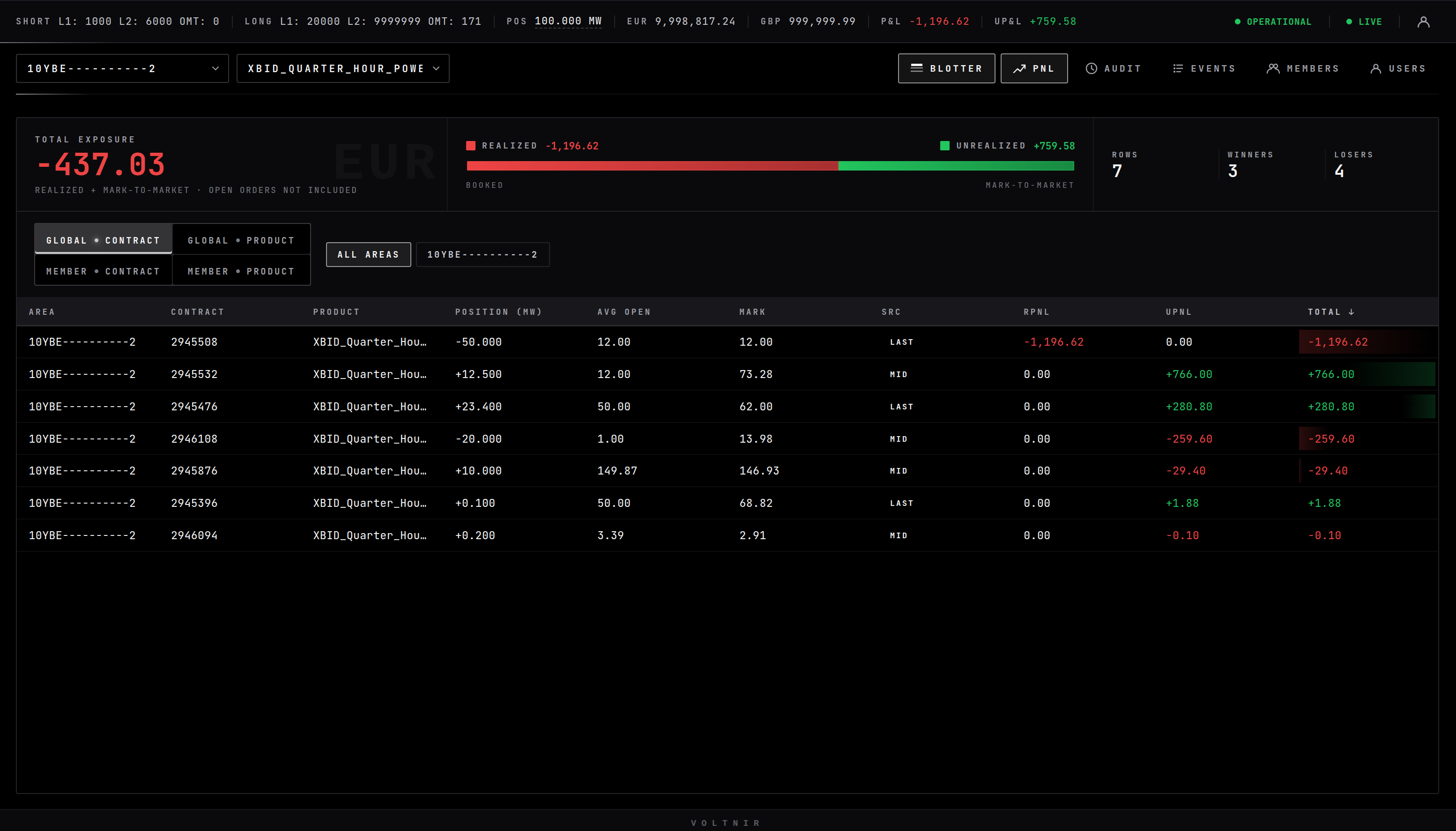Enable the GLOBAL • PRODUCT grouping
This screenshot has width=1456, height=831.
point(240,240)
